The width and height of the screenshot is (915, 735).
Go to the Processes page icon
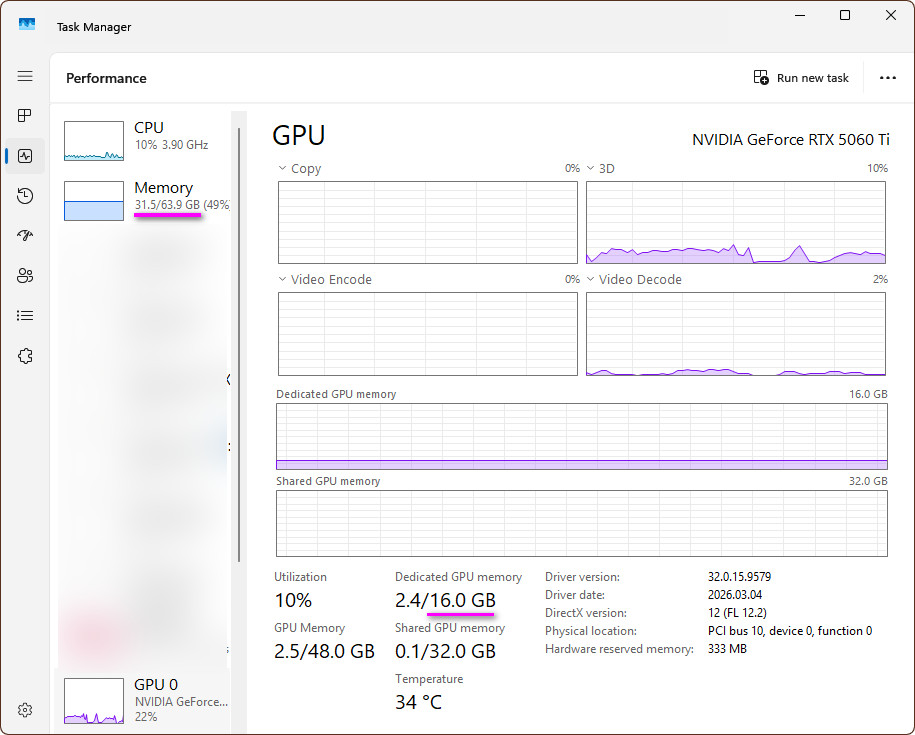coord(25,116)
